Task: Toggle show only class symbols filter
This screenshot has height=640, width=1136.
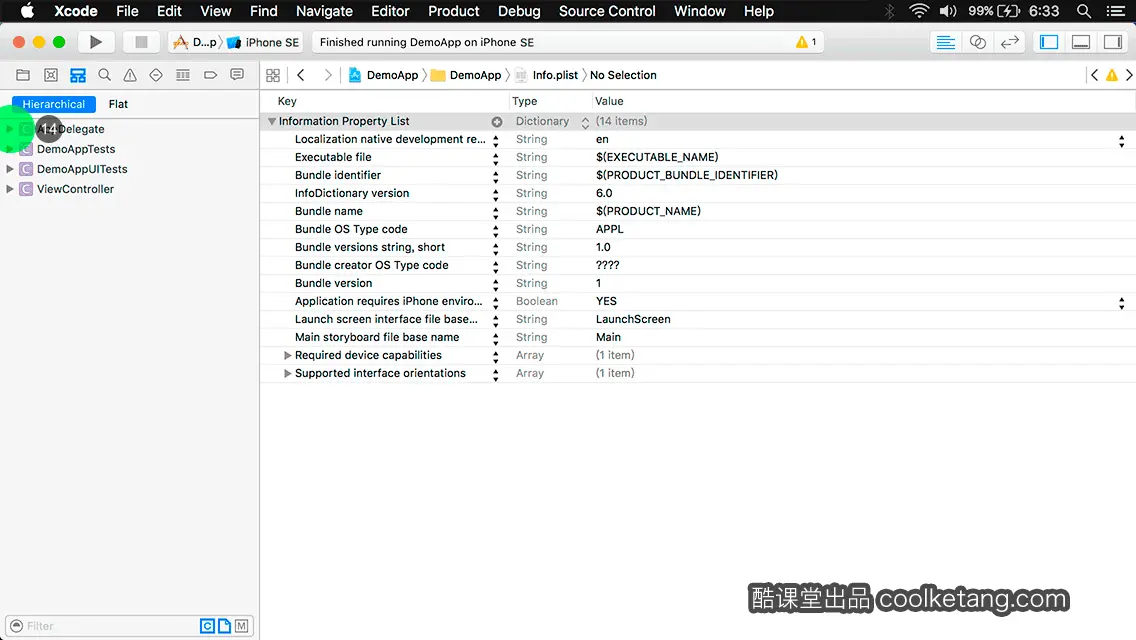Action: [207, 626]
